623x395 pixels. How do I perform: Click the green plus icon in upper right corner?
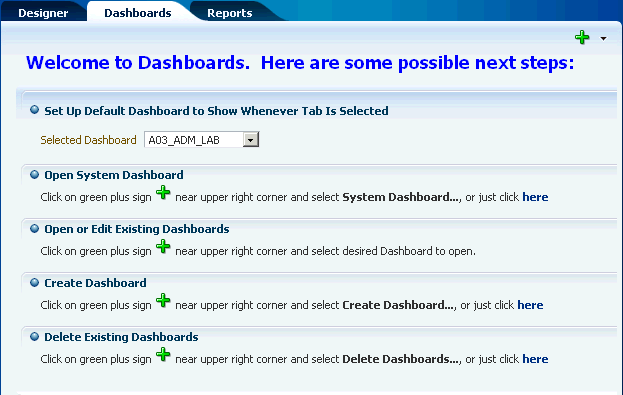pyautogui.click(x=582, y=37)
